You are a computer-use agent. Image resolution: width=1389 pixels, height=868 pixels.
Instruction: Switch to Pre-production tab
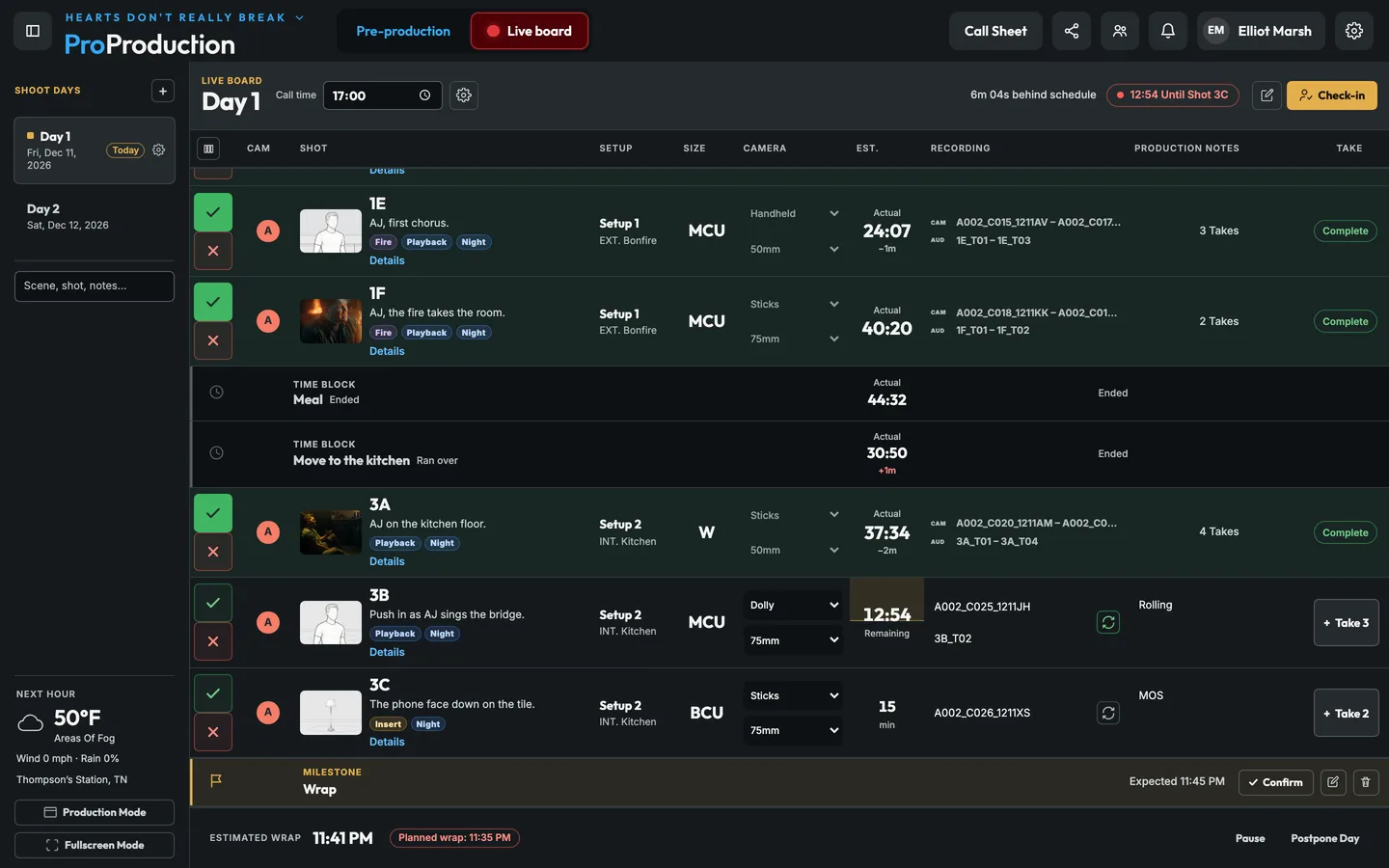tap(403, 31)
